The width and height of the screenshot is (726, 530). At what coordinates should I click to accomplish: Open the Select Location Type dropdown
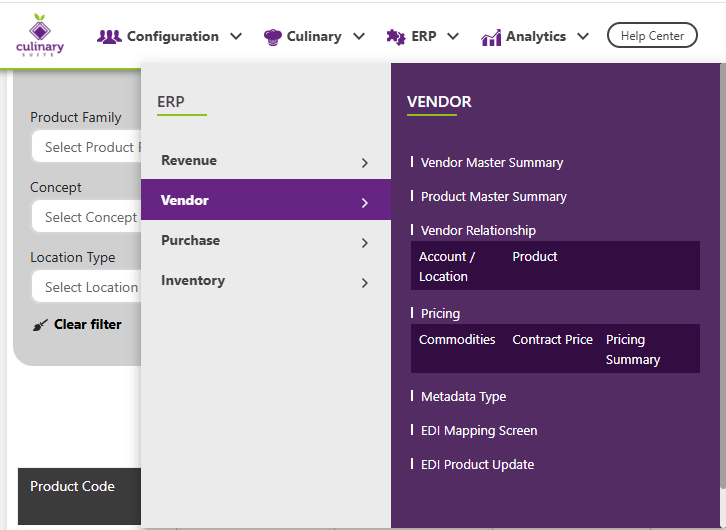86,287
